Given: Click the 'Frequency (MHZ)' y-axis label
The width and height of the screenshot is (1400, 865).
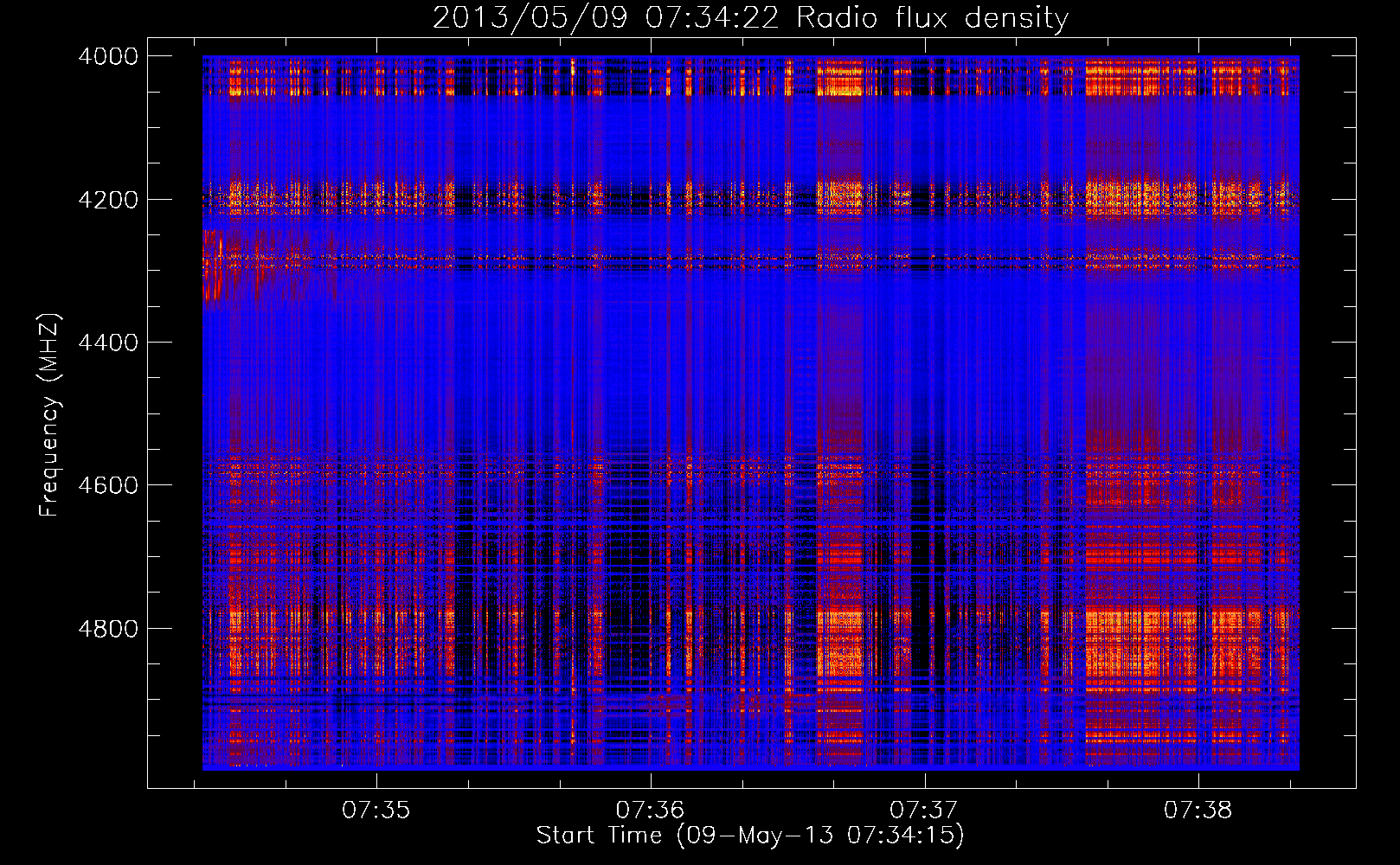Looking at the screenshot, I should tap(49, 415).
